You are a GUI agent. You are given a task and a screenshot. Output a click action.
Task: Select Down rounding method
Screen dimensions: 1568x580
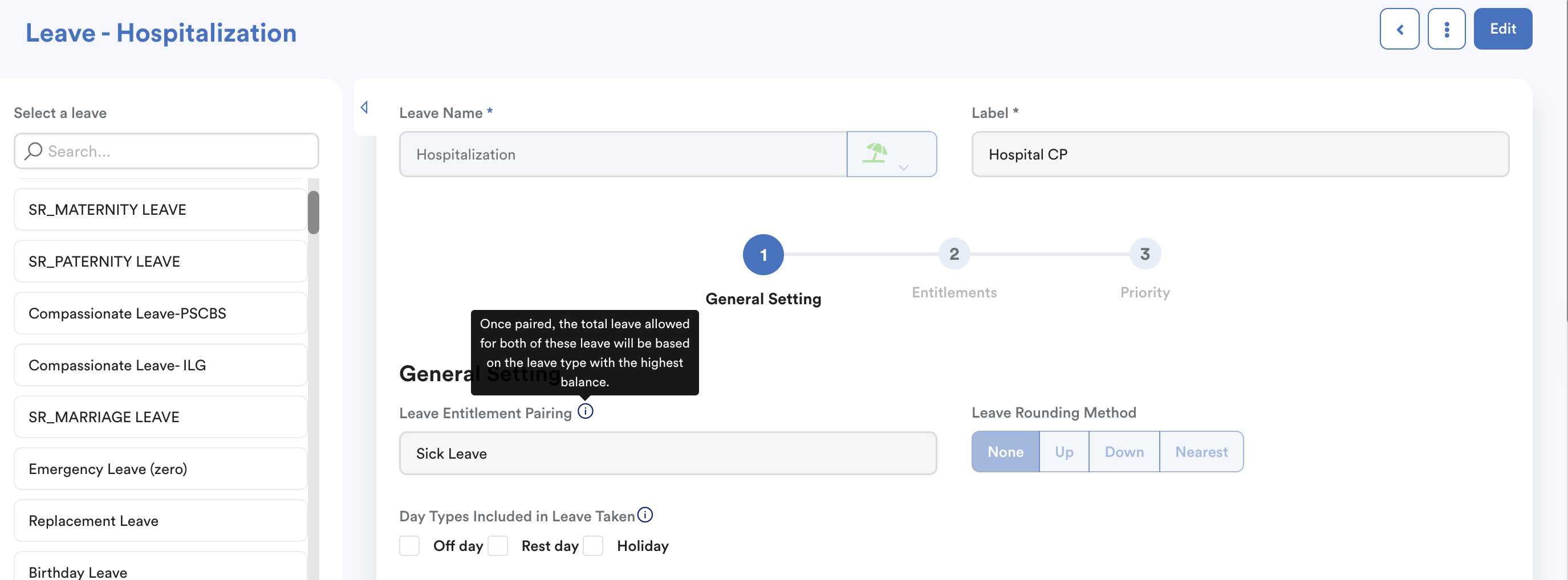click(1124, 452)
